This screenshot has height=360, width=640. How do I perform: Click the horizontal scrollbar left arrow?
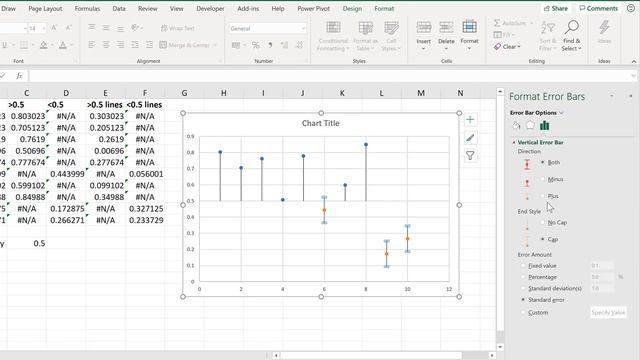tap(276, 356)
